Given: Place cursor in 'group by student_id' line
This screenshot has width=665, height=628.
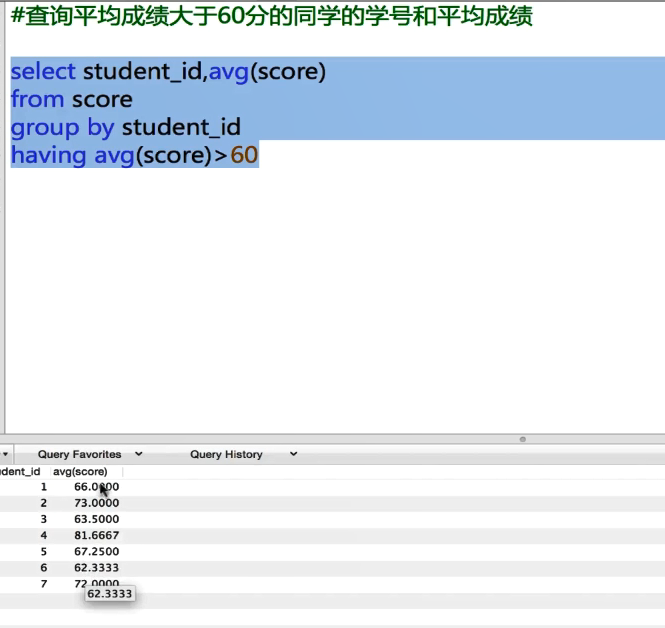Looking at the screenshot, I should point(126,127).
